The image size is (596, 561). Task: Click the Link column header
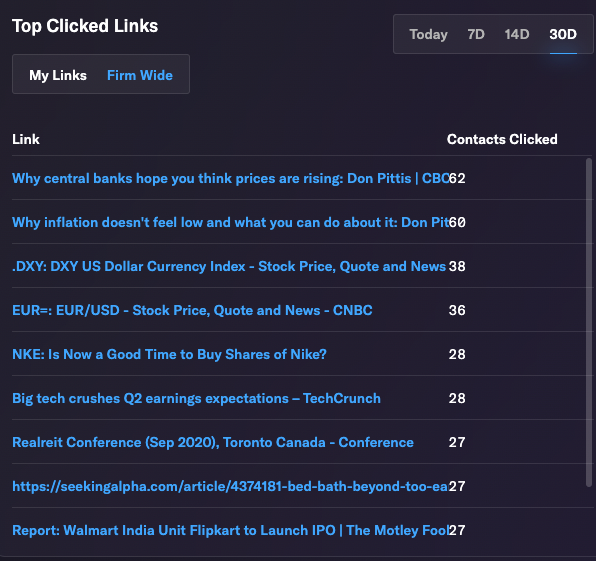(x=25, y=139)
